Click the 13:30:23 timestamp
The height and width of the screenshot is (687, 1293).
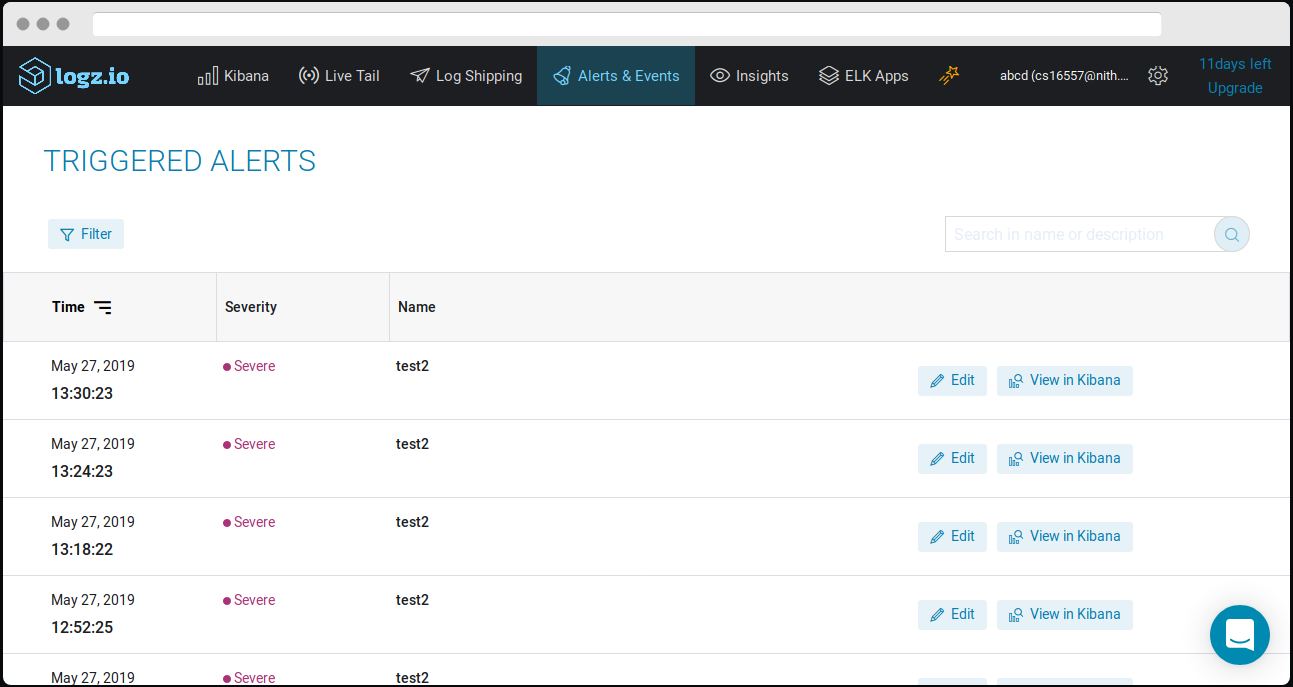coord(82,394)
